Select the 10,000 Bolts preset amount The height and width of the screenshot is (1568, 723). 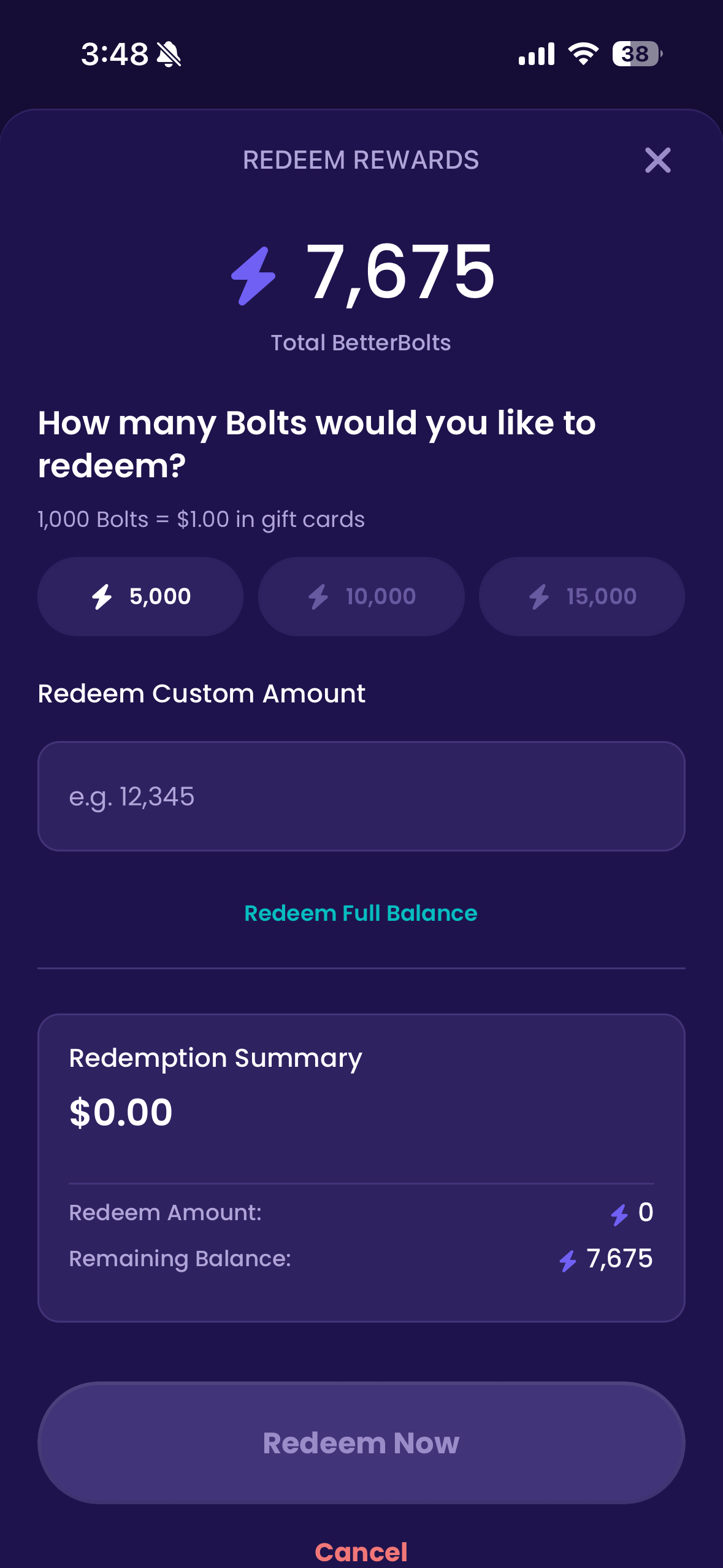click(x=361, y=596)
